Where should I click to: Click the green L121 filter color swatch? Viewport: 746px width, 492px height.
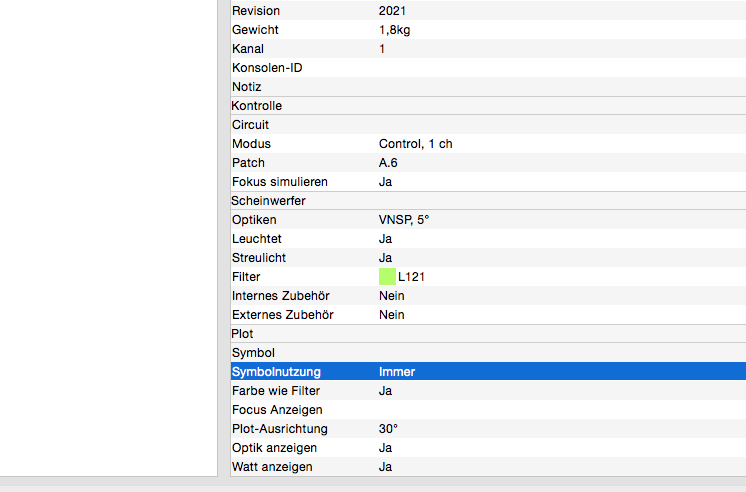tap(387, 276)
